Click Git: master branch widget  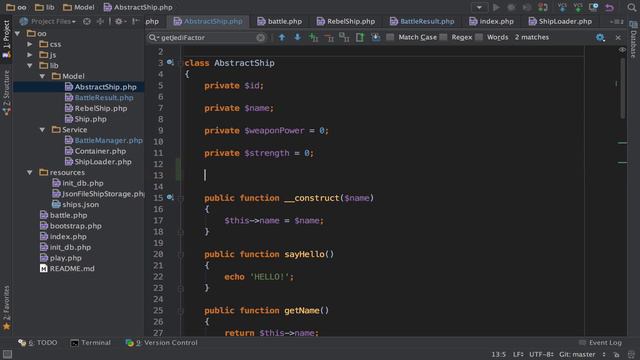(582, 355)
